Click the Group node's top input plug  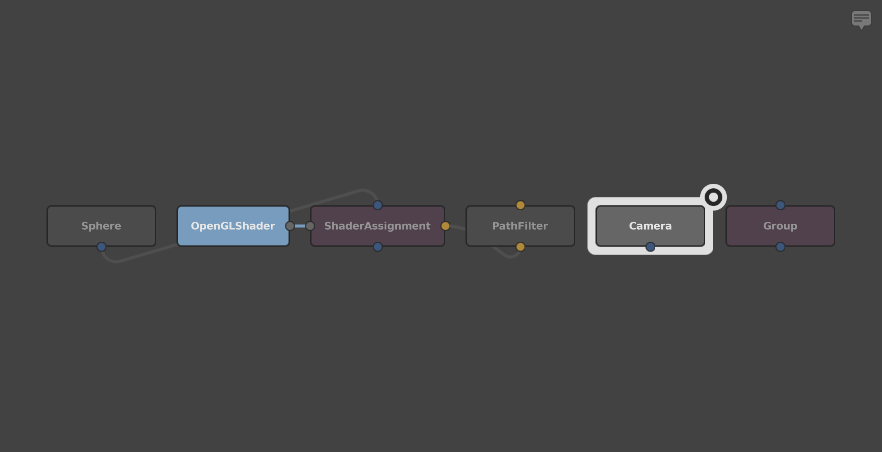[x=780, y=205]
